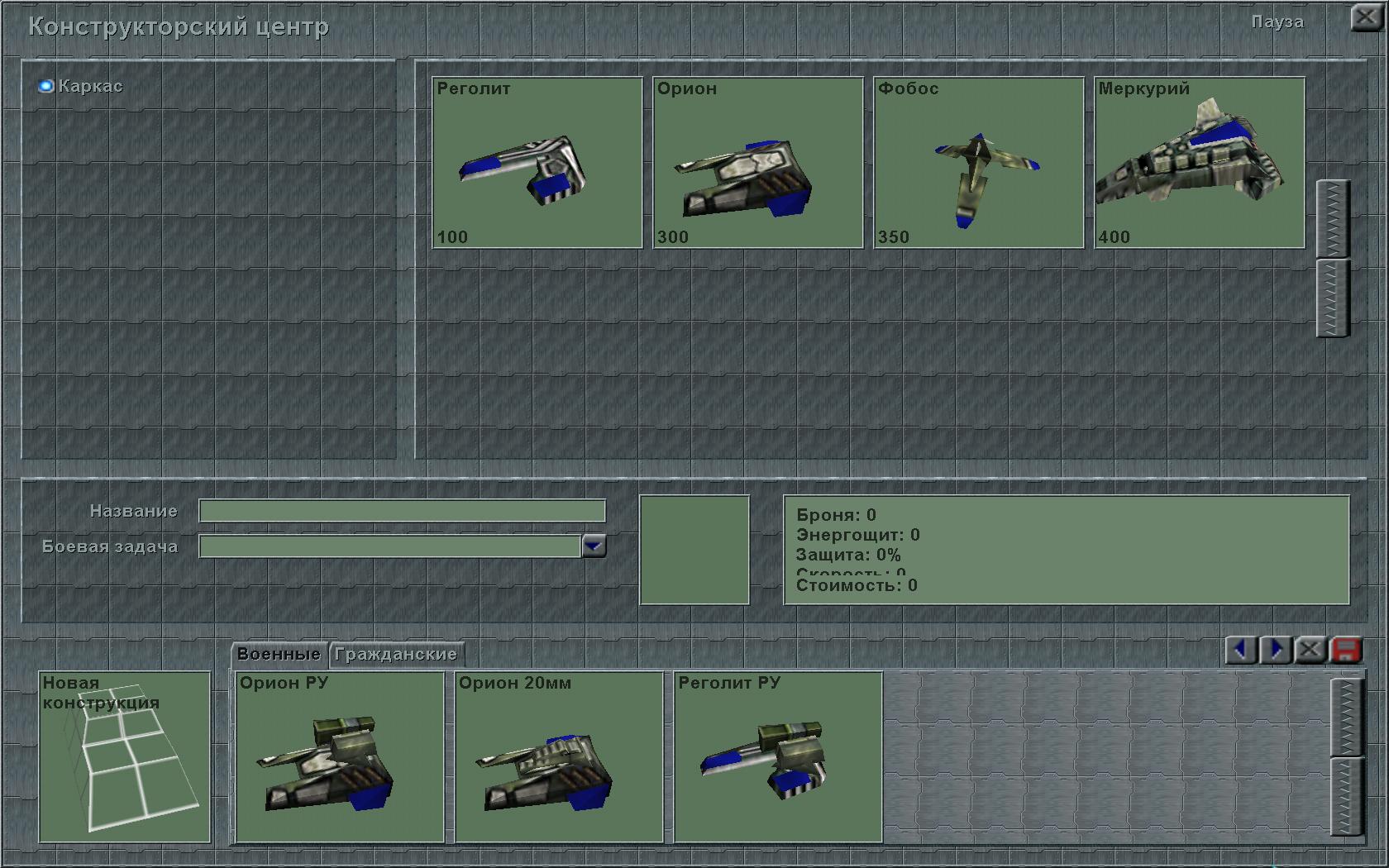Switch to the Военные tab
Screen dimensions: 1389x868
point(279,654)
